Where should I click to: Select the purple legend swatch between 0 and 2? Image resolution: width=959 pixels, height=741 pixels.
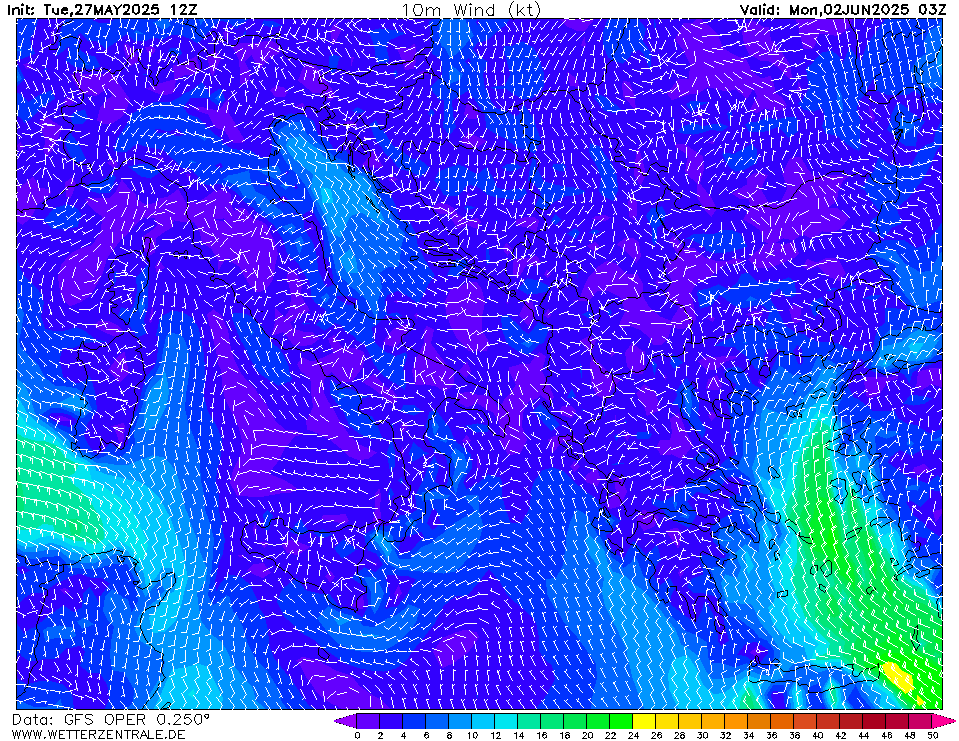(x=368, y=721)
